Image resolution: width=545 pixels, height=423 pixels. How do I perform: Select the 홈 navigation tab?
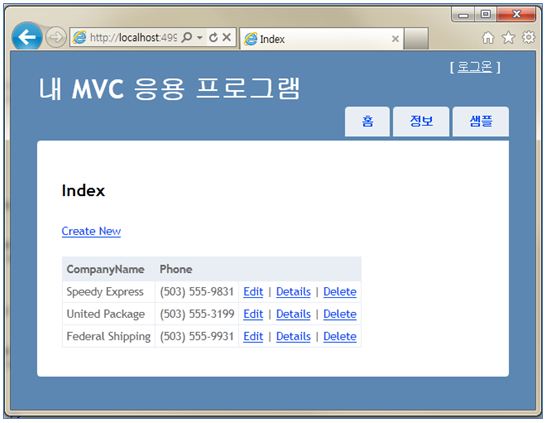(367, 121)
